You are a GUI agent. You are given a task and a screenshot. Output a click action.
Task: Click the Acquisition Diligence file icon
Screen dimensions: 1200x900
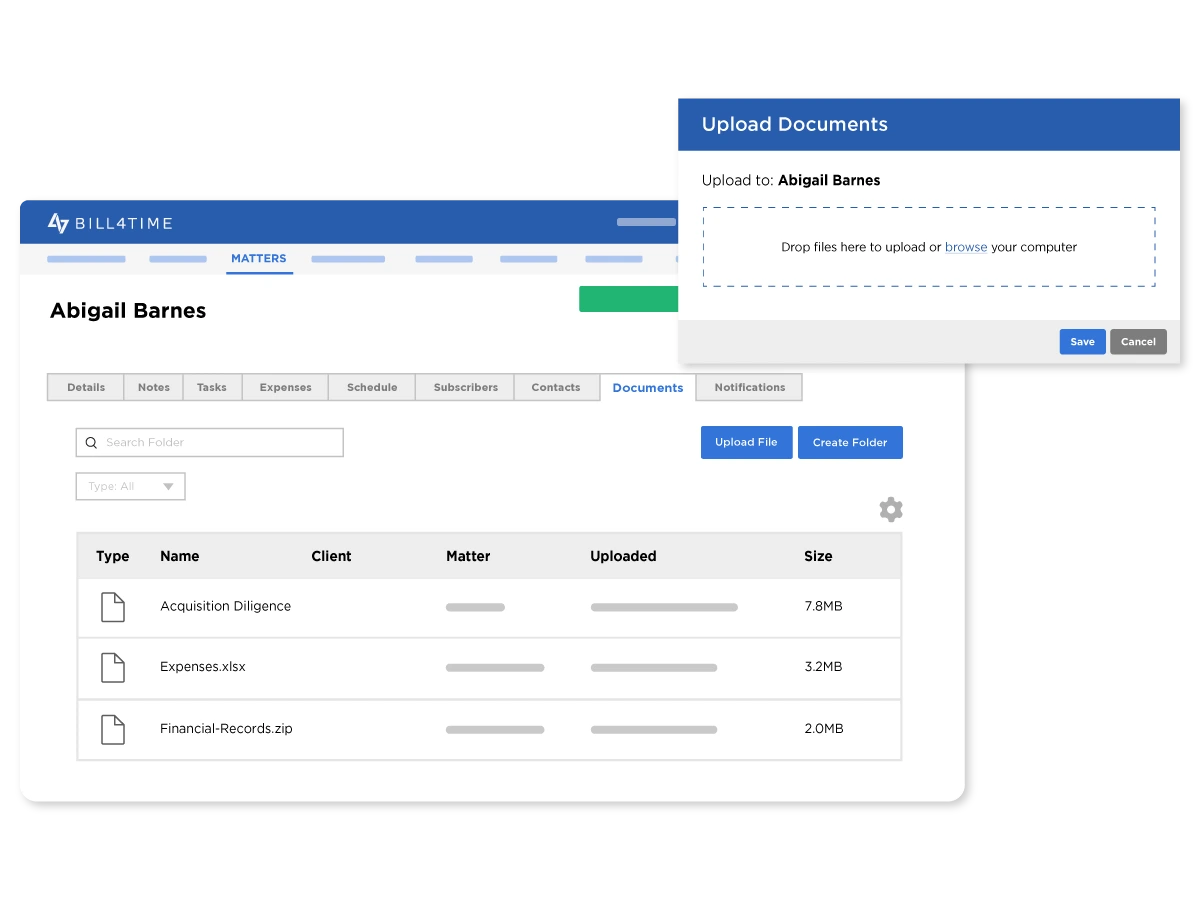click(x=113, y=607)
